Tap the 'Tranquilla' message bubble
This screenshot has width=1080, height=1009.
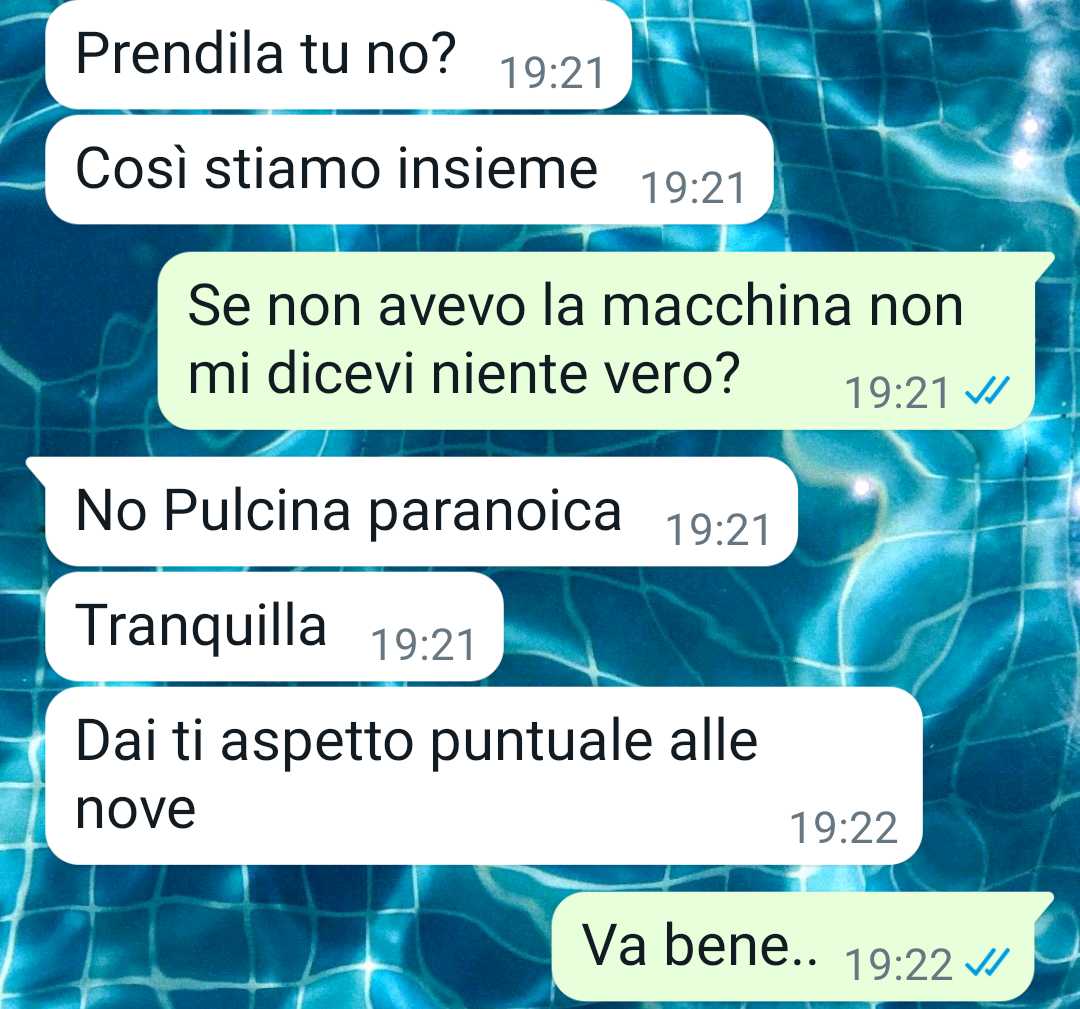click(x=274, y=627)
